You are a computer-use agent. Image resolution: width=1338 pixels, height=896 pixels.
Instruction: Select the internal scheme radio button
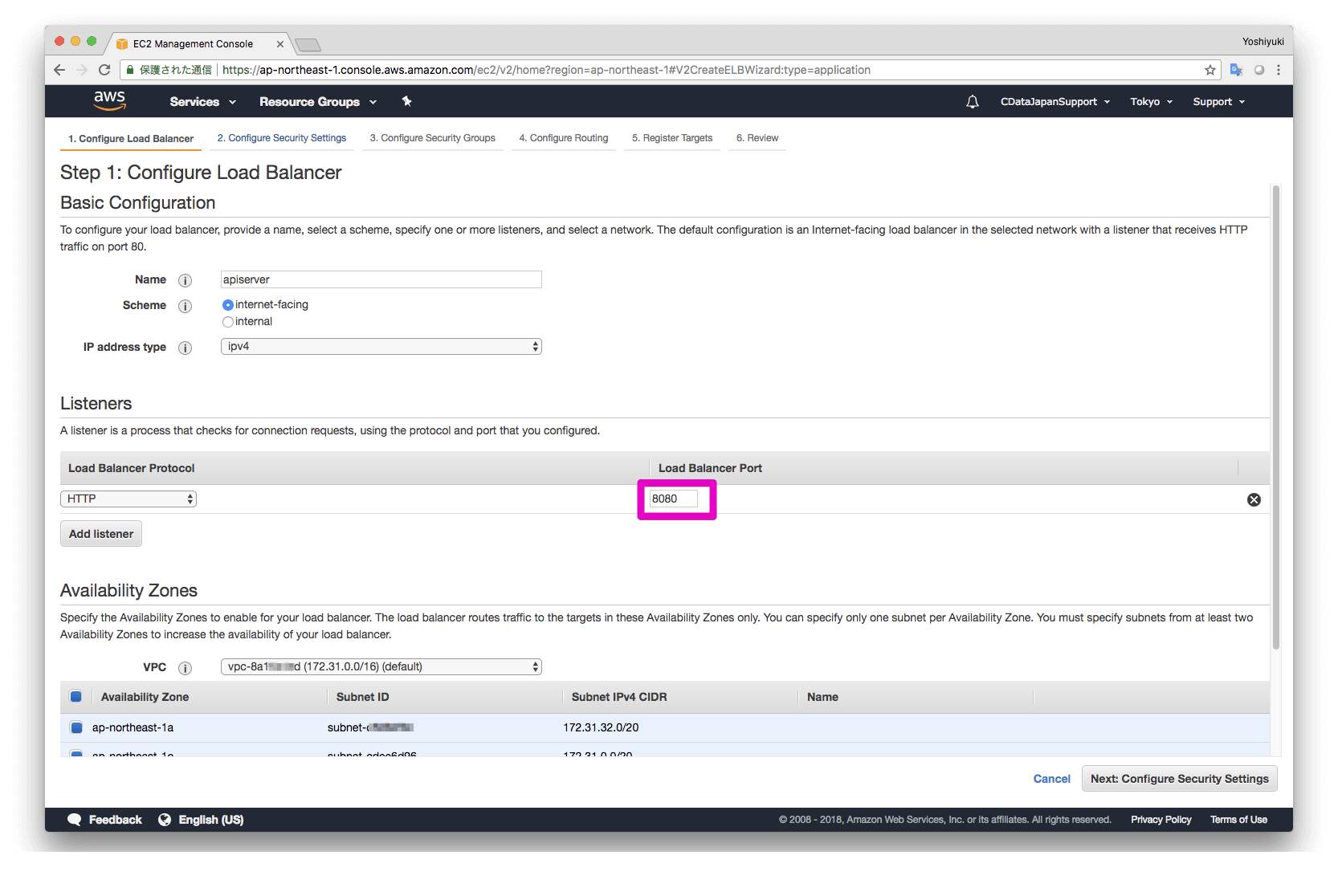(228, 321)
